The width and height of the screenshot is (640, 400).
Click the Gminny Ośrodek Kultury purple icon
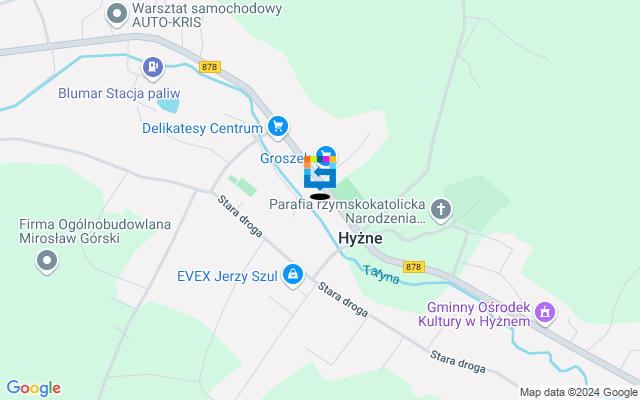pyautogui.click(x=545, y=313)
